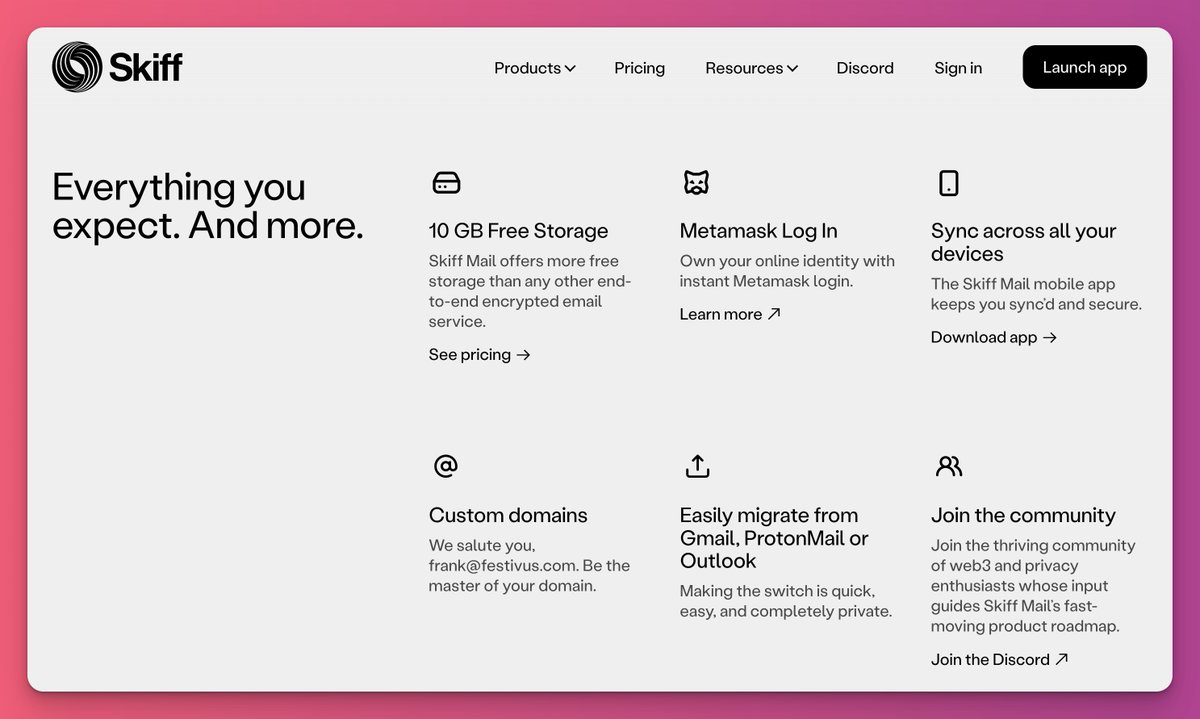Image resolution: width=1200 pixels, height=719 pixels.
Task: Click the 'Own your online identity' description
Action: click(x=787, y=271)
